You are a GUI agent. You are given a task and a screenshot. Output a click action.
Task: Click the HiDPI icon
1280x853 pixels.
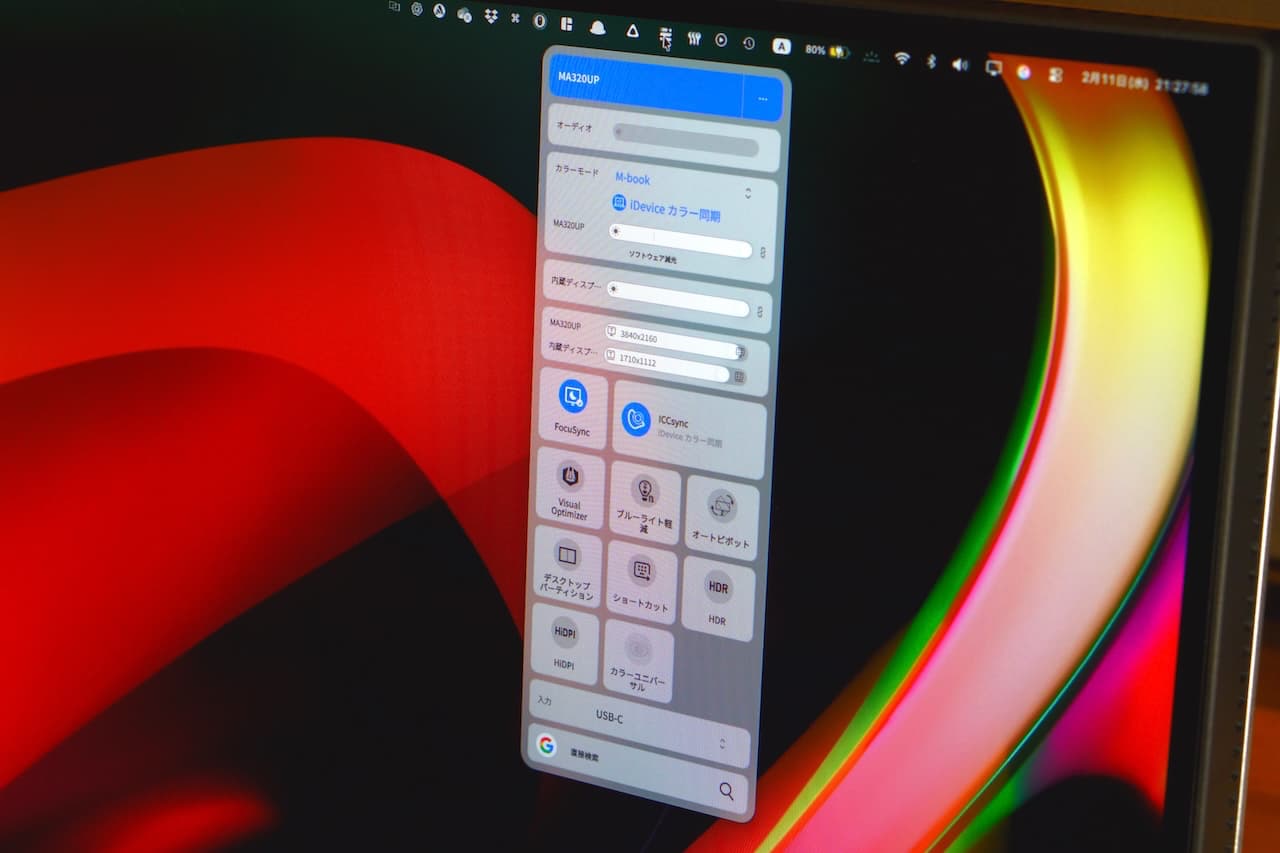point(565,633)
